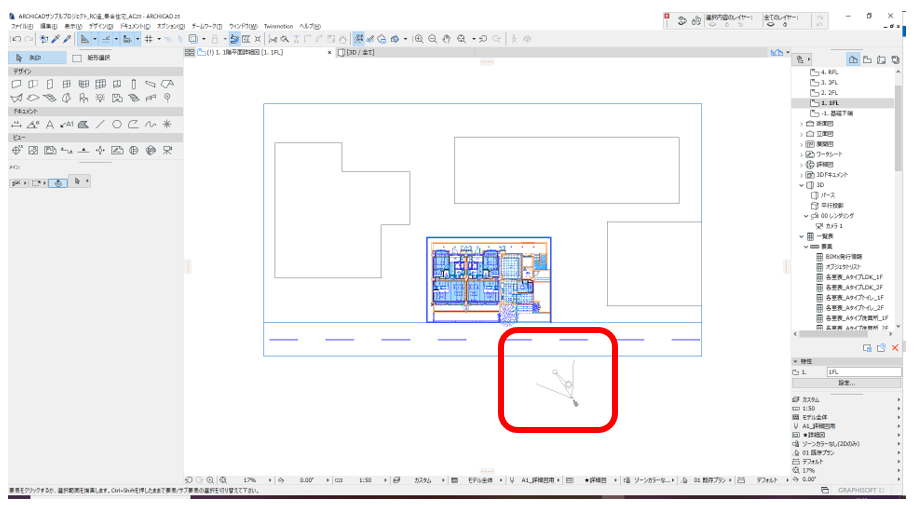
Task: Select the Stair tool
Action: (50, 98)
